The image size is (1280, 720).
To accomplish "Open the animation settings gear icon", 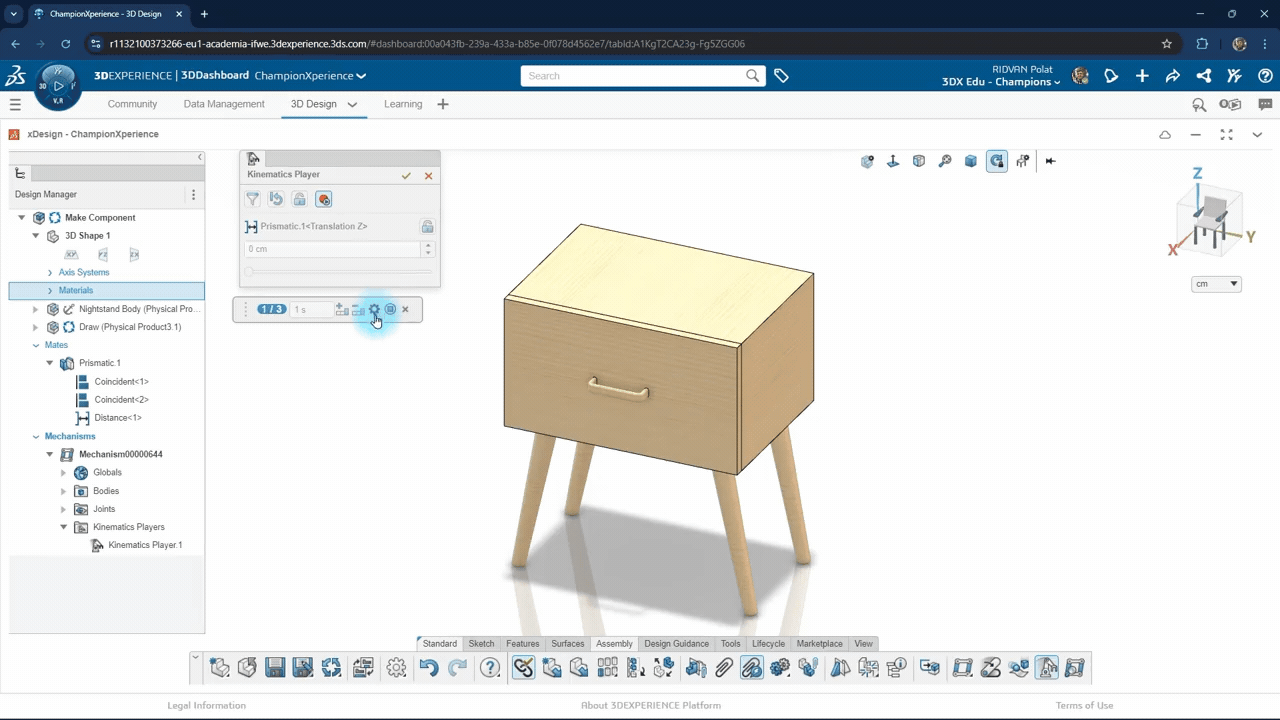I will pyautogui.click(x=374, y=310).
